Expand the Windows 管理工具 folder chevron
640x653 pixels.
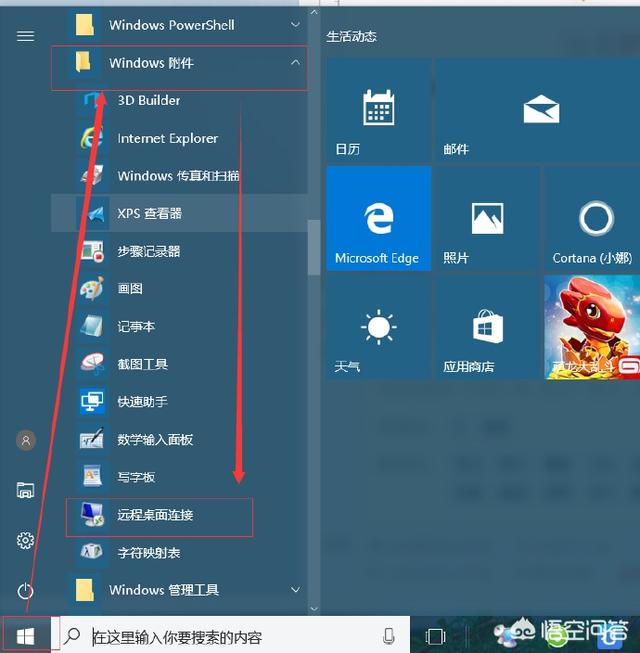click(x=295, y=590)
